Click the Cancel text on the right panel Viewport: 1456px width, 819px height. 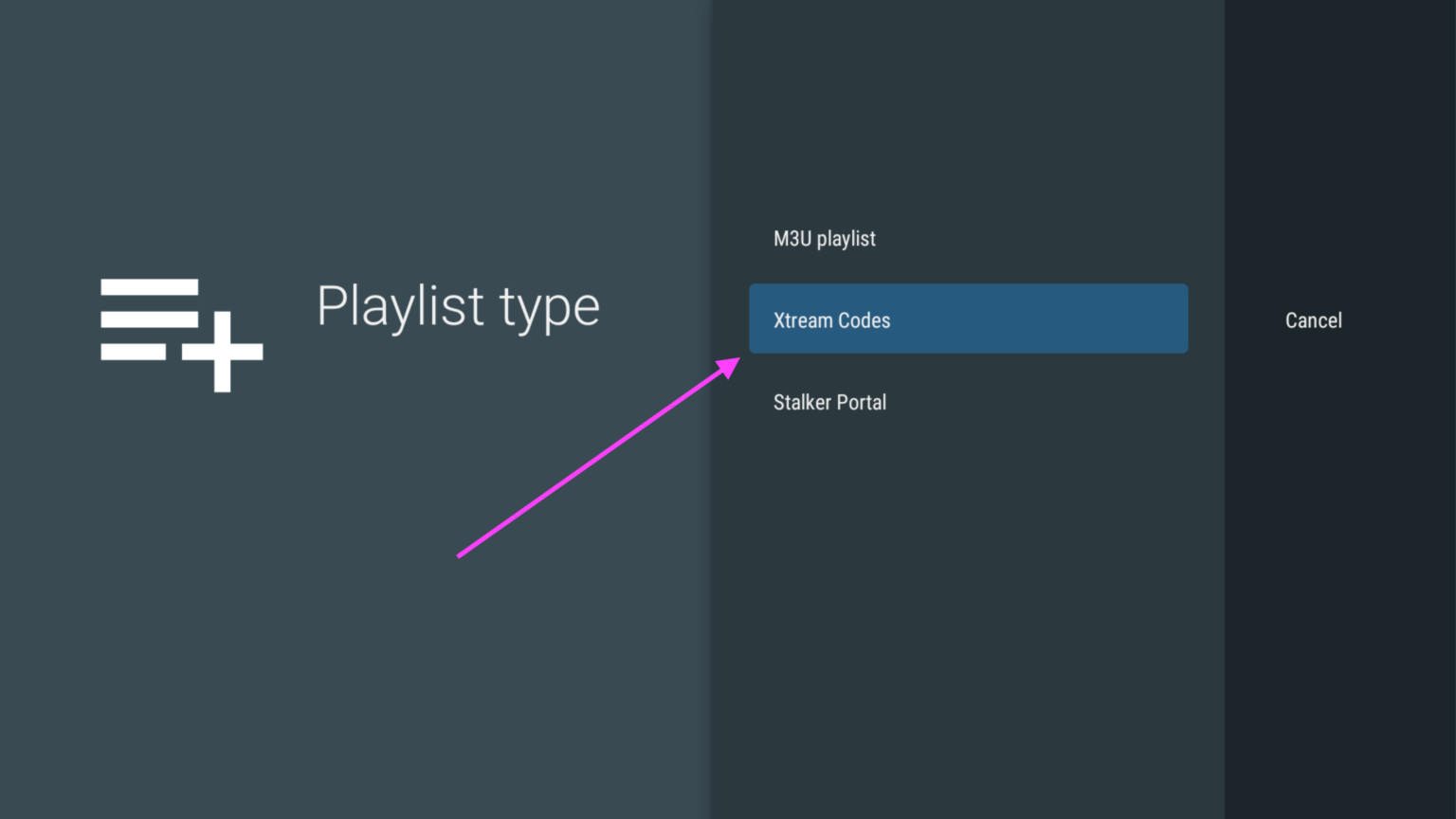[1313, 319]
